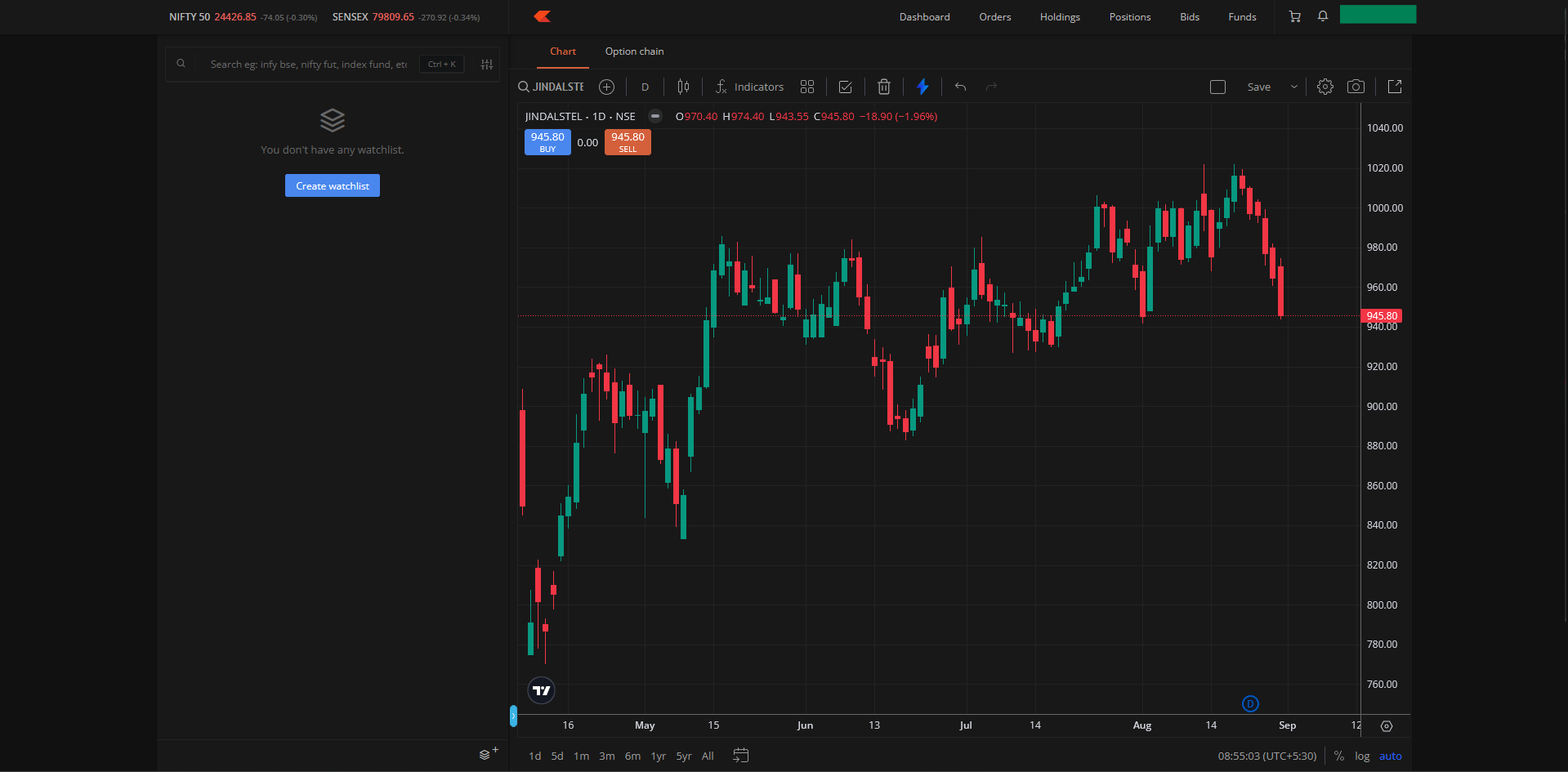Expand the Save dropdown arrow
The width and height of the screenshot is (1568, 772).
point(1293,87)
